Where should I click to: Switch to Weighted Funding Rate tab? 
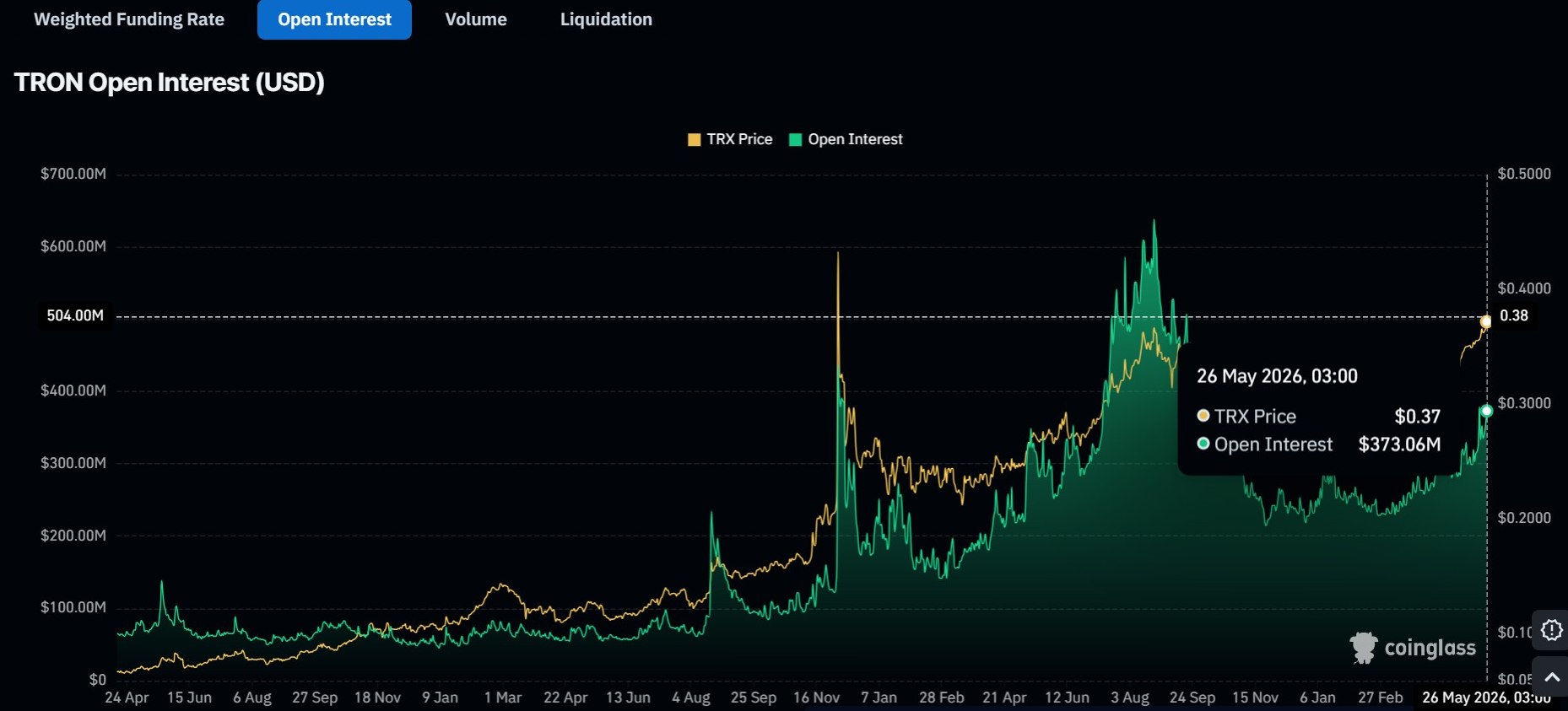click(129, 19)
